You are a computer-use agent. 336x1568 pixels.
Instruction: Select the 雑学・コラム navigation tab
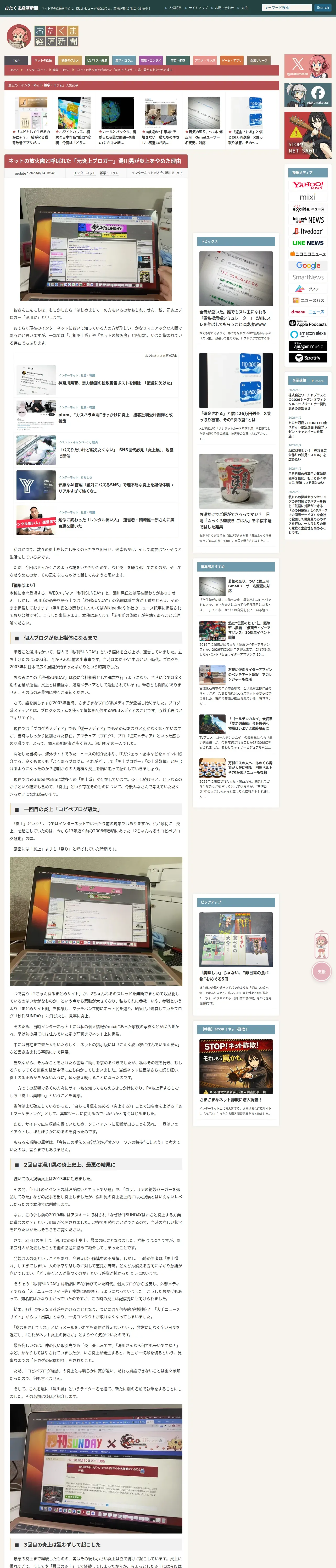[x=124, y=60]
